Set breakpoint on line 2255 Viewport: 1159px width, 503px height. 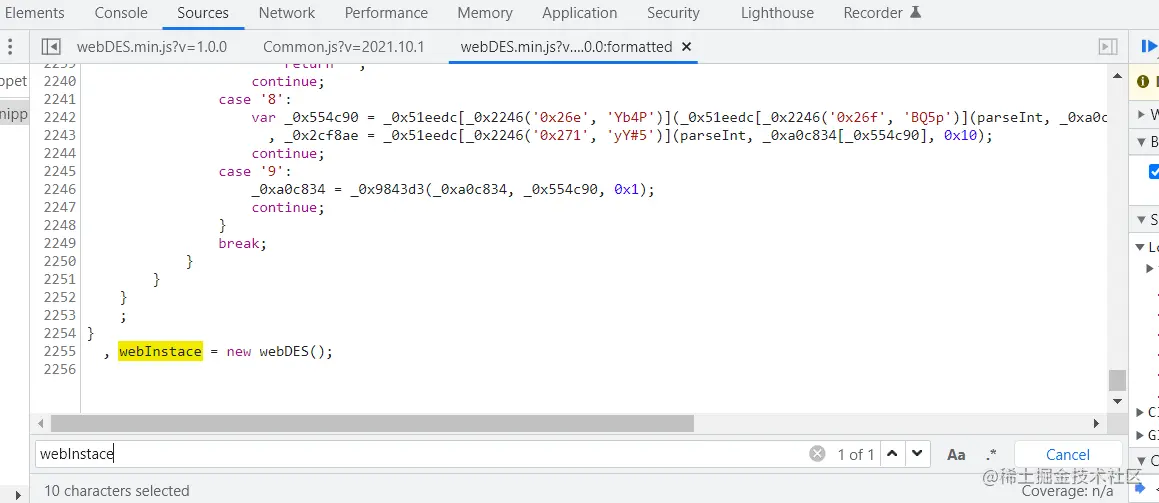click(59, 352)
